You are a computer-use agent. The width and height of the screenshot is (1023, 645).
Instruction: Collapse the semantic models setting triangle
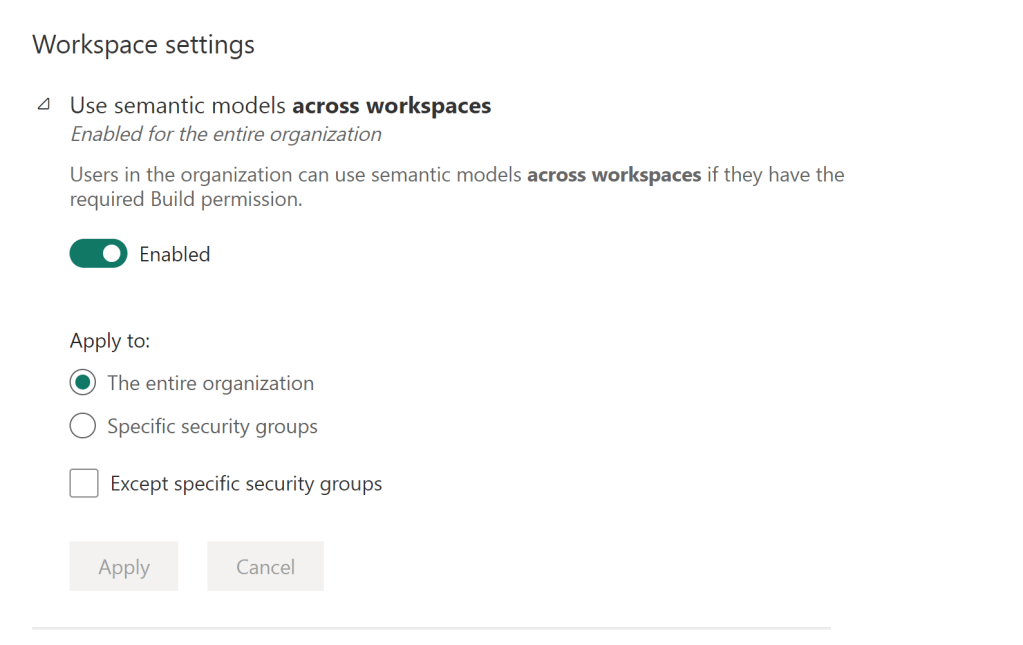coord(43,105)
